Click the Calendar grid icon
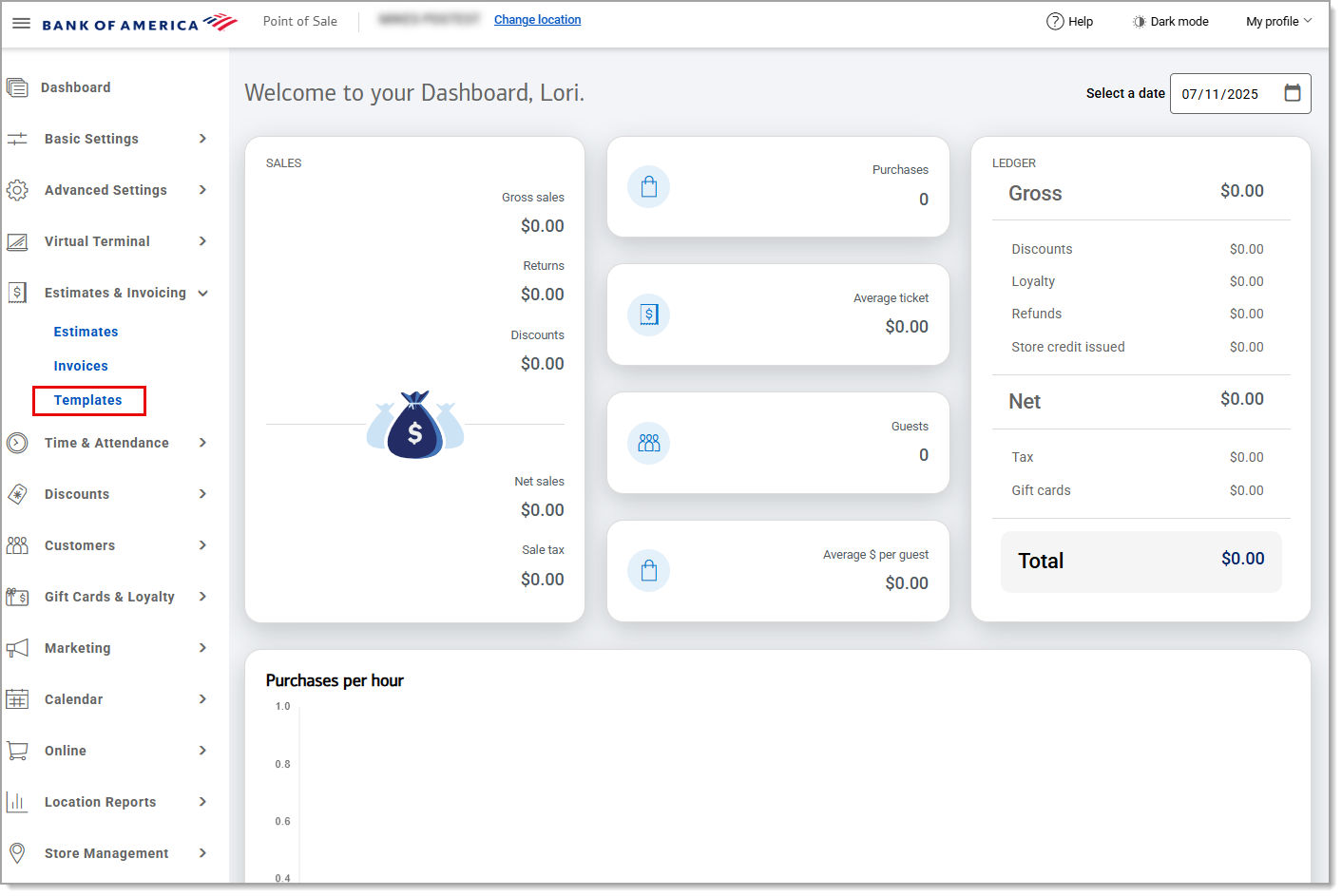Viewport: 1342px width, 896px height. coord(17,699)
